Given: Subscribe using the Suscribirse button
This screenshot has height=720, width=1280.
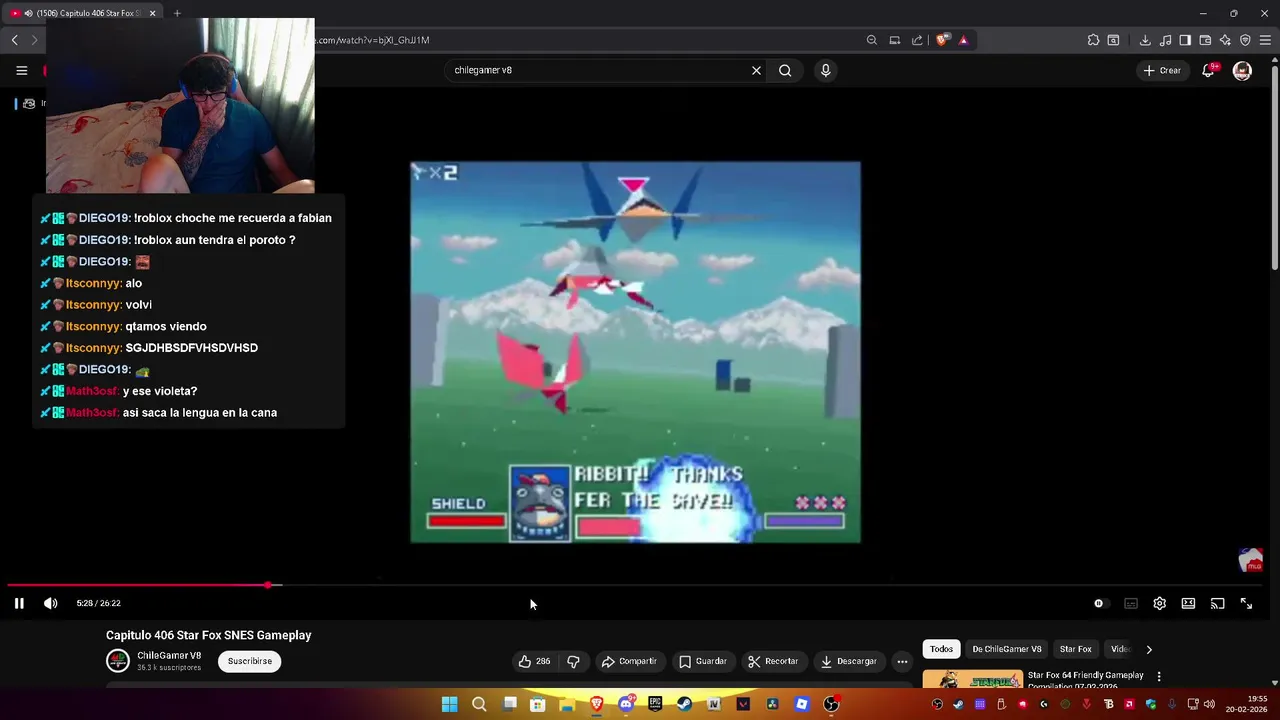Looking at the screenshot, I should (x=249, y=661).
